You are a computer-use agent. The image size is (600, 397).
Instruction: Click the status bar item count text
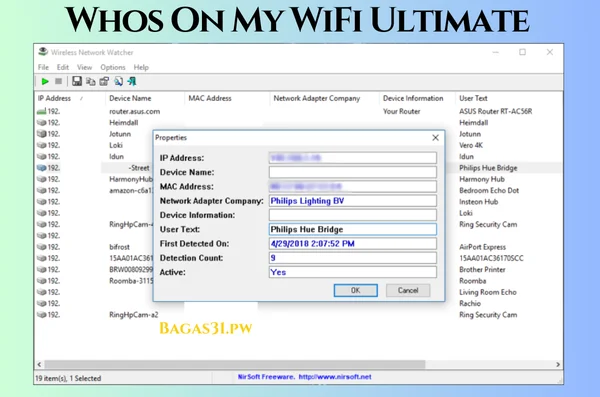tap(68, 378)
